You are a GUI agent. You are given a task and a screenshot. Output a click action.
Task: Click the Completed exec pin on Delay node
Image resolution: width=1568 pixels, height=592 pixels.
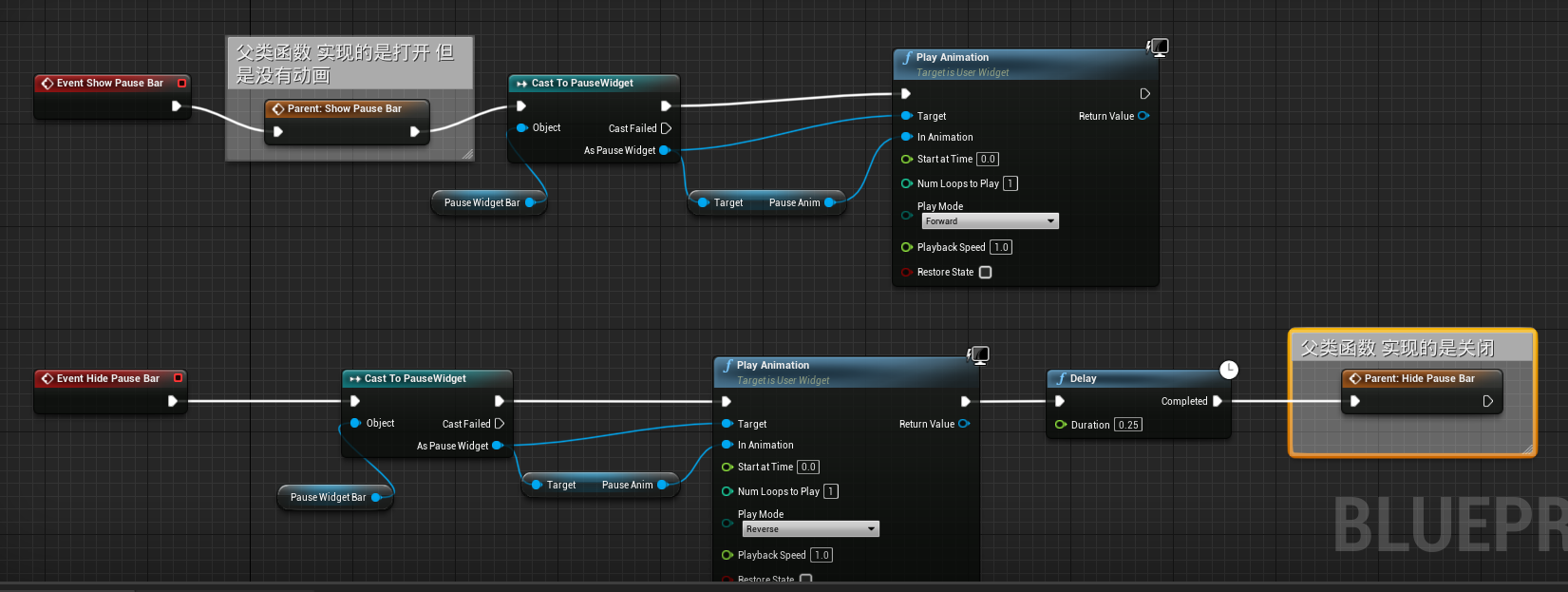[x=1218, y=401]
